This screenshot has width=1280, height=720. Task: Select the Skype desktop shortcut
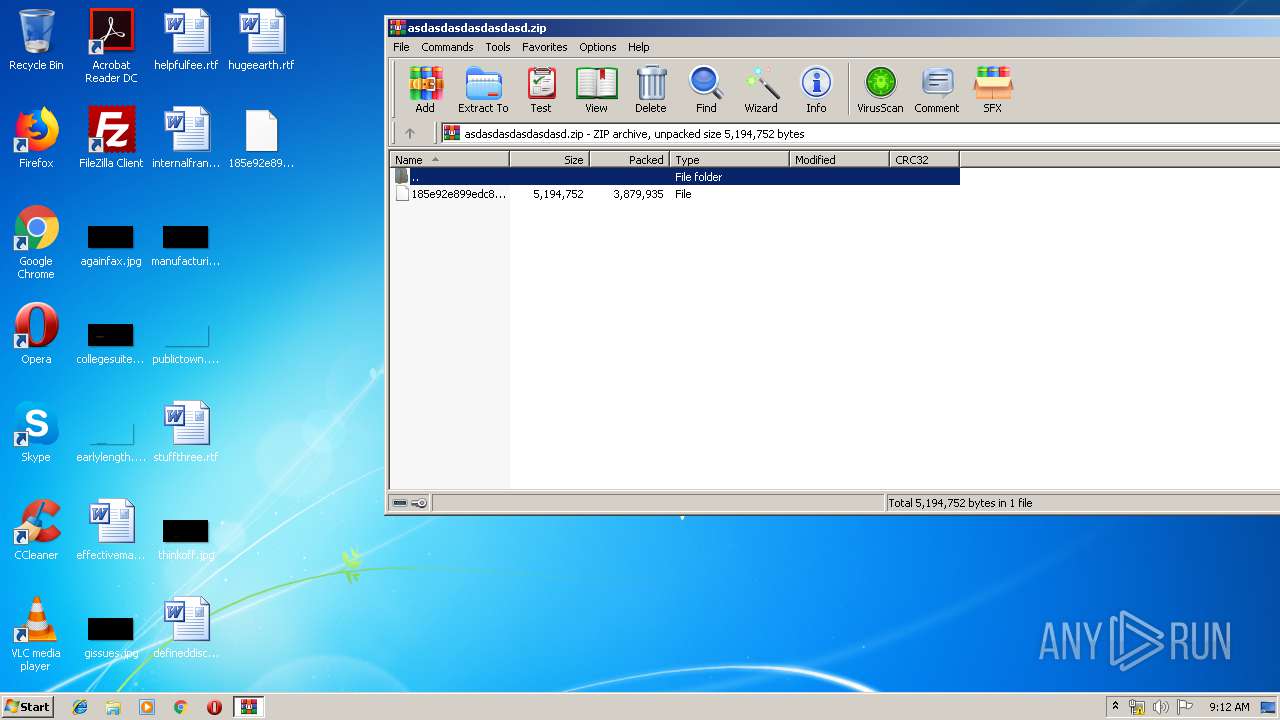point(36,432)
